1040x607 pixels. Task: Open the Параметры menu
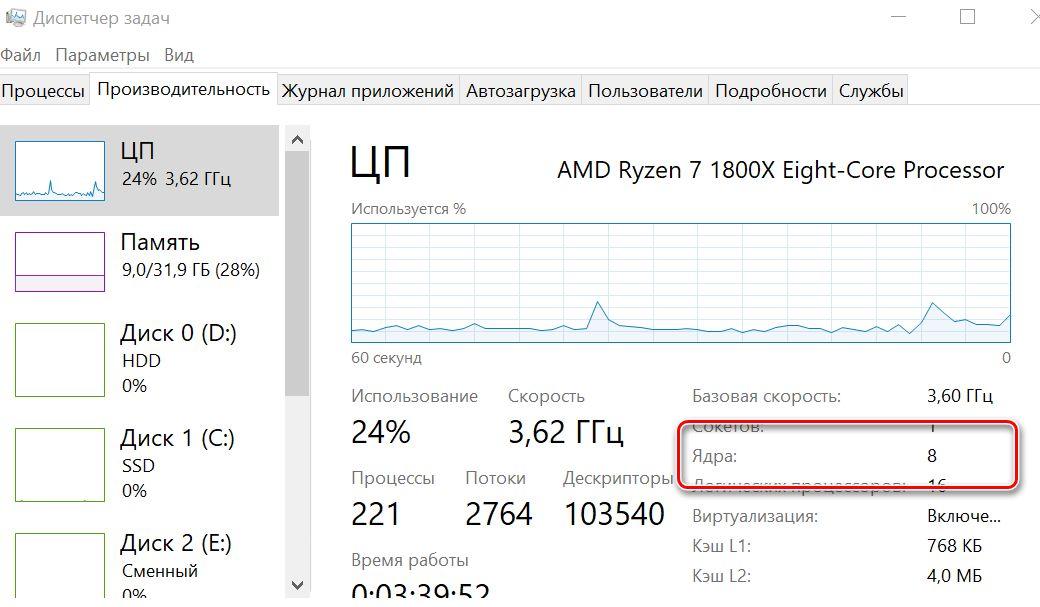tap(102, 55)
